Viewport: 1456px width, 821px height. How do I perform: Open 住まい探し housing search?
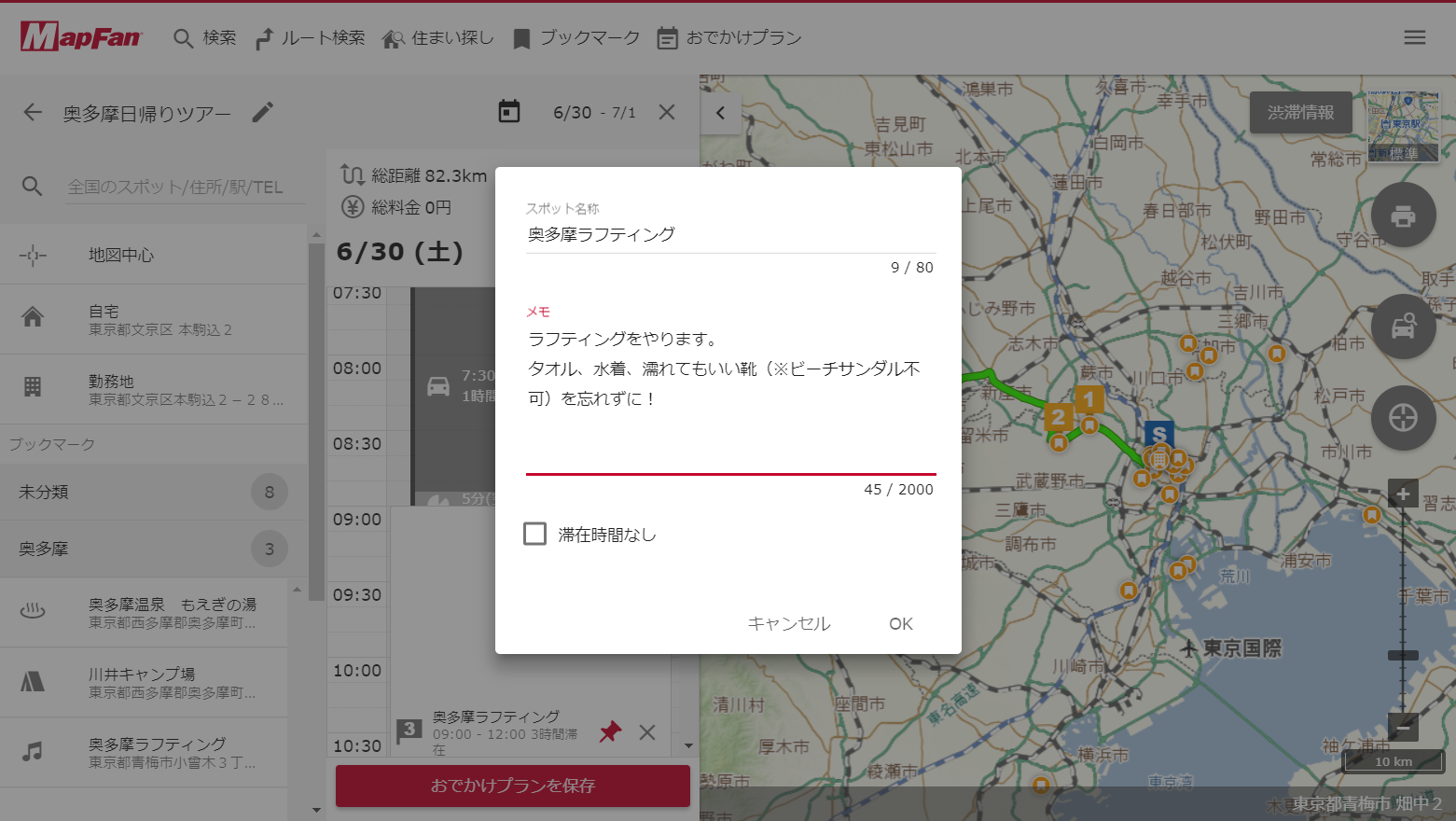[x=438, y=37]
